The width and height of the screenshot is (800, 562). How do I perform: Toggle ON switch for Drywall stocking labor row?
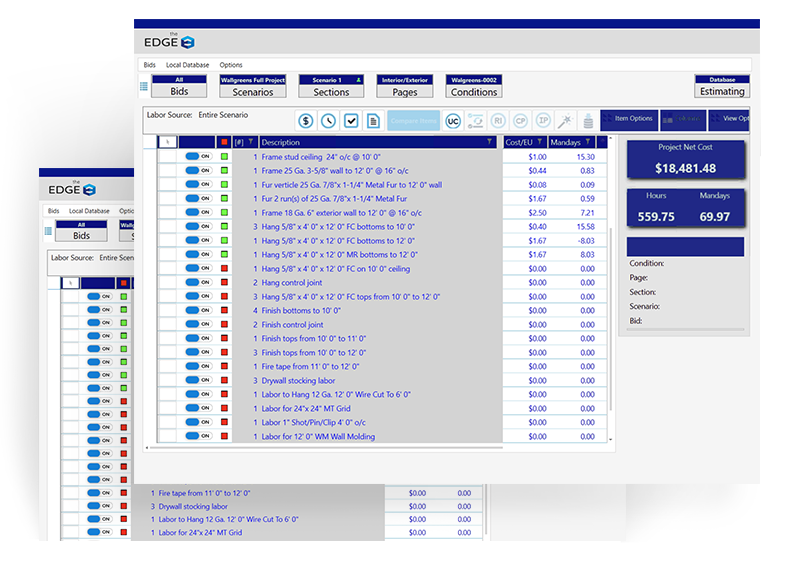(198, 380)
